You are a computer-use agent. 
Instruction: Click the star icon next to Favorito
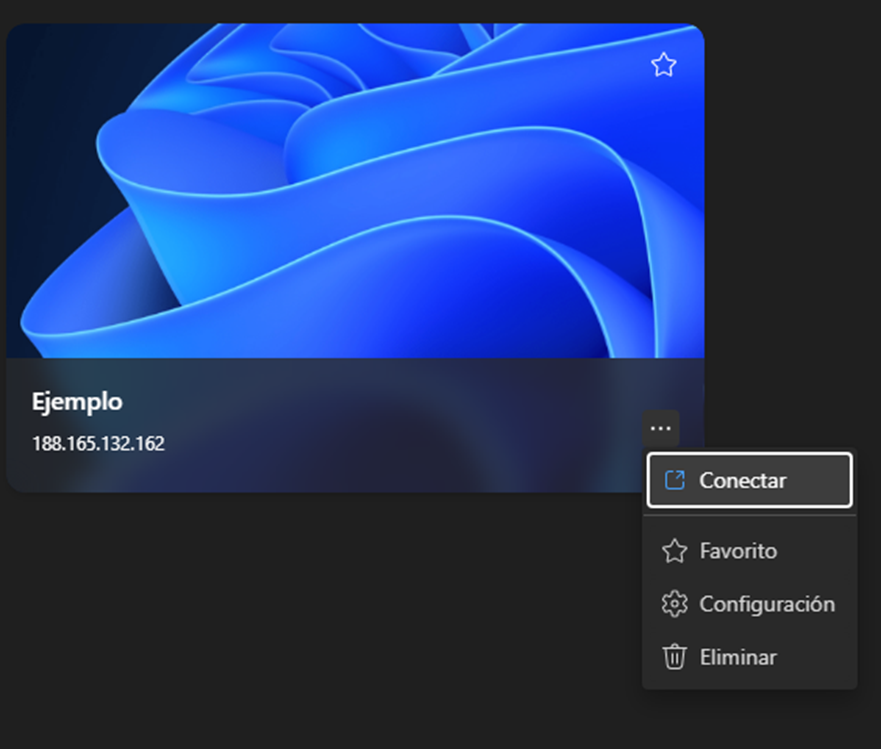tap(675, 551)
